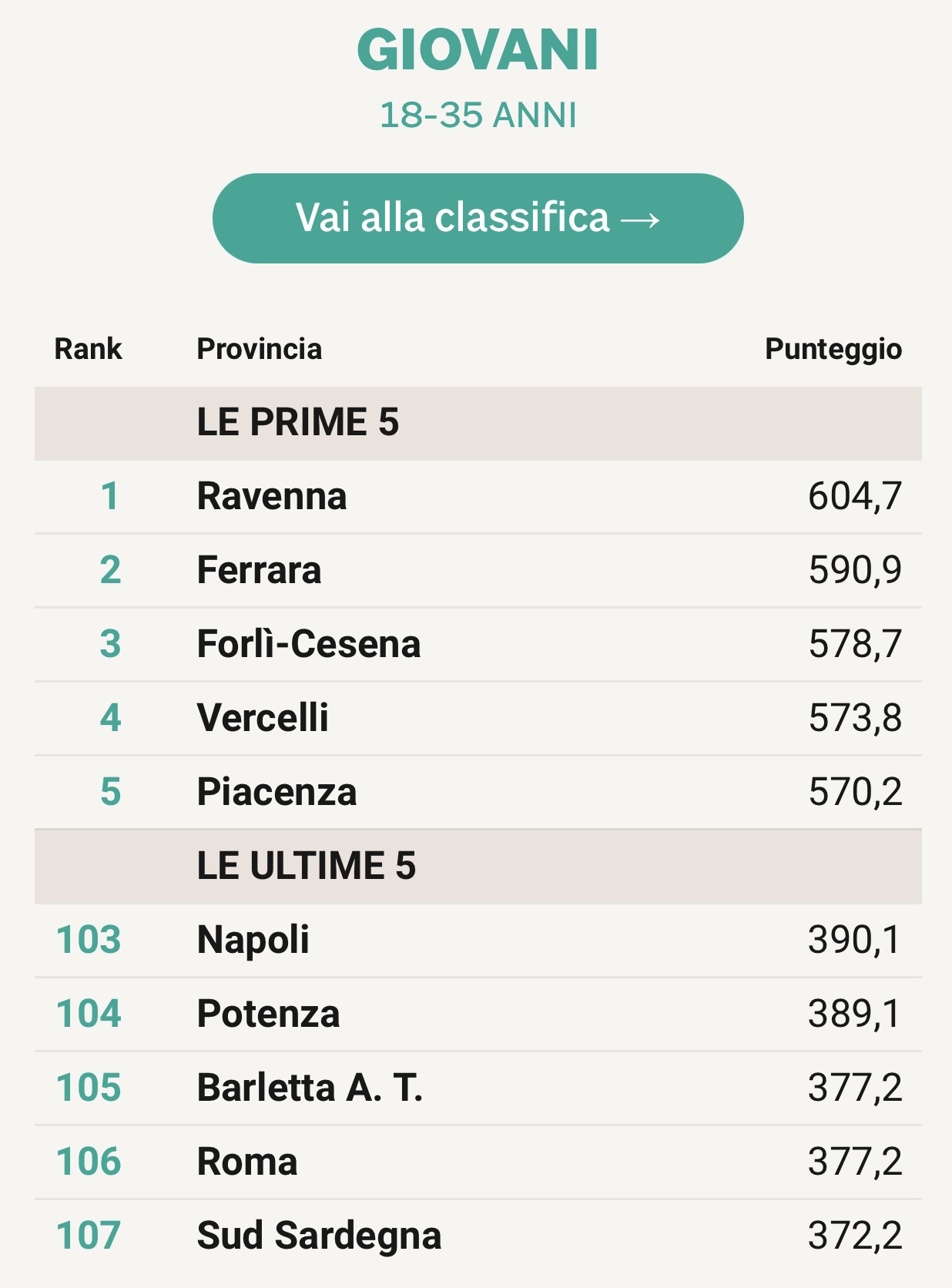Click the LE ULTIME 5 section header
Image resolution: width=952 pixels, height=1288 pixels.
[x=307, y=866]
